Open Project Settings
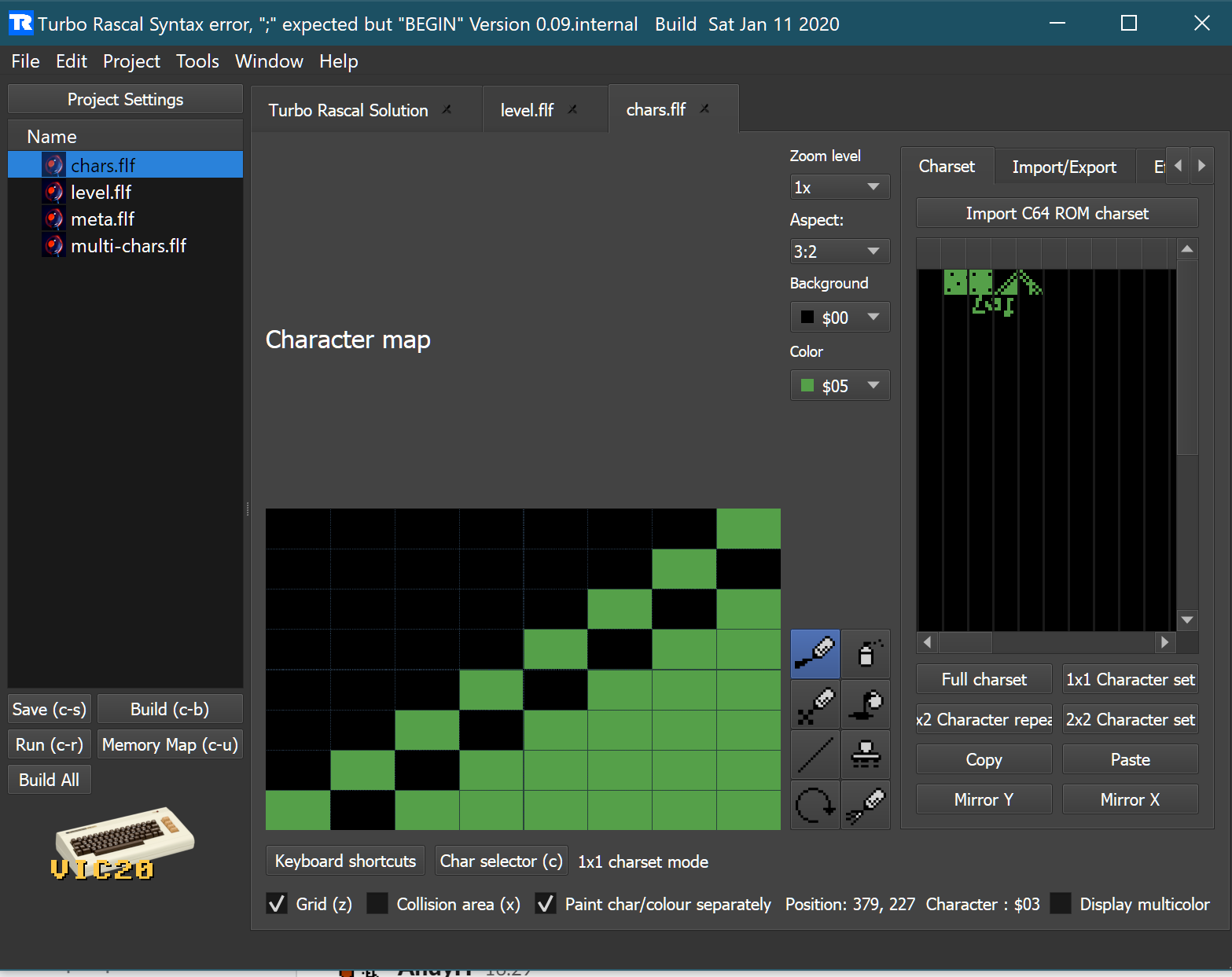The image size is (1232, 977). (x=126, y=99)
